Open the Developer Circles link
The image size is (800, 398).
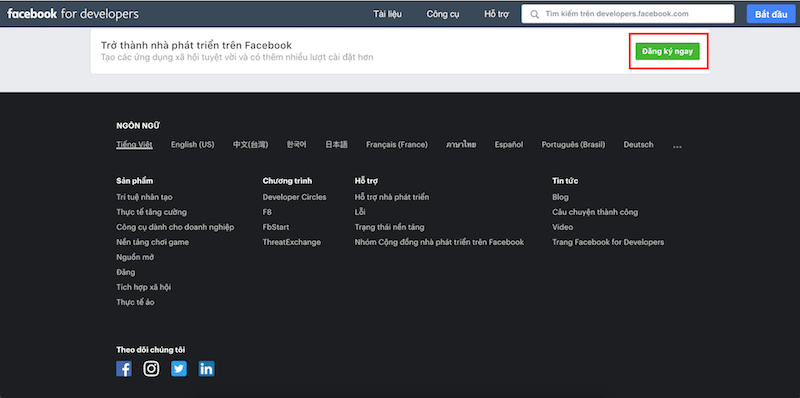[294, 197]
